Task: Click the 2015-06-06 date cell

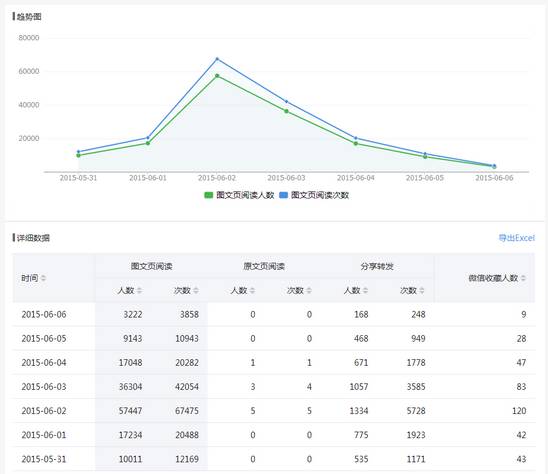Action: 44,314
